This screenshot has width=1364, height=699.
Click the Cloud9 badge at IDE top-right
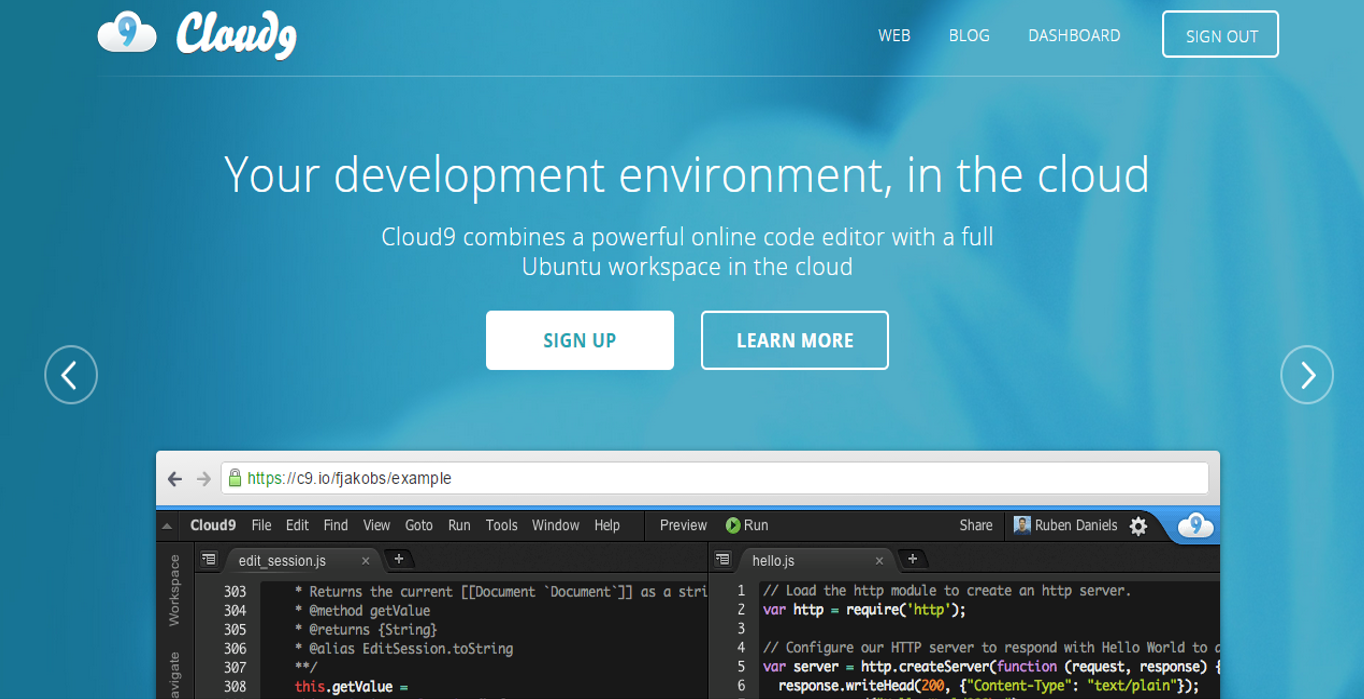point(1194,525)
